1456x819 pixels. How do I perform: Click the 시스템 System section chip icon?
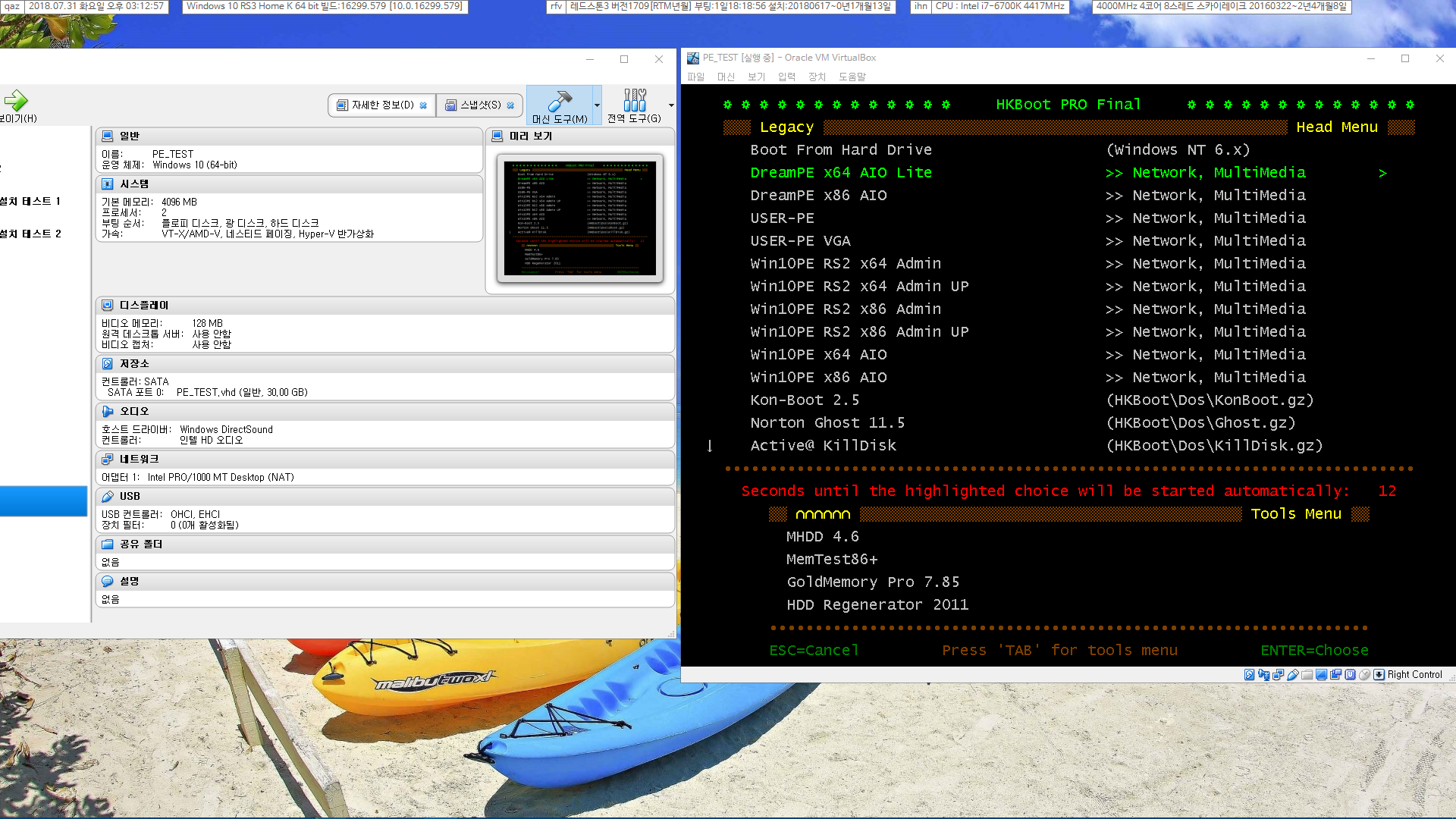[x=108, y=184]
